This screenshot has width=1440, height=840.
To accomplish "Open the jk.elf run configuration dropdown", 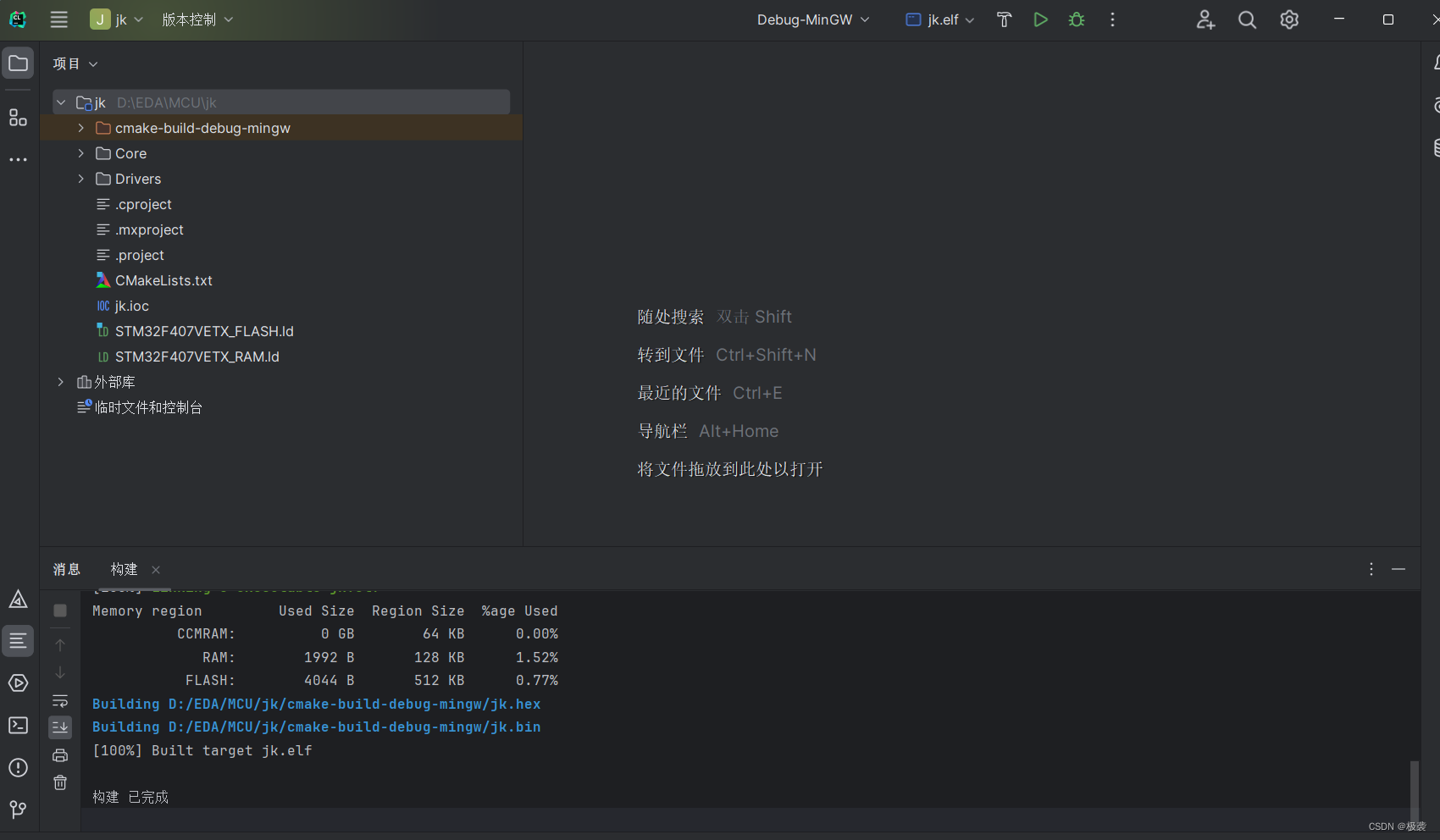I will (940, 19).
